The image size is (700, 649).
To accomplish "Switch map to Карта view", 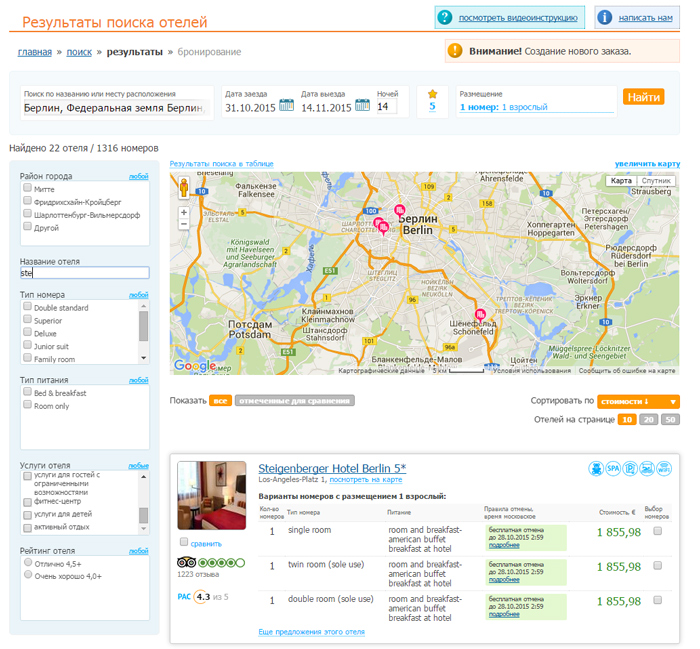I will point(621,181).
